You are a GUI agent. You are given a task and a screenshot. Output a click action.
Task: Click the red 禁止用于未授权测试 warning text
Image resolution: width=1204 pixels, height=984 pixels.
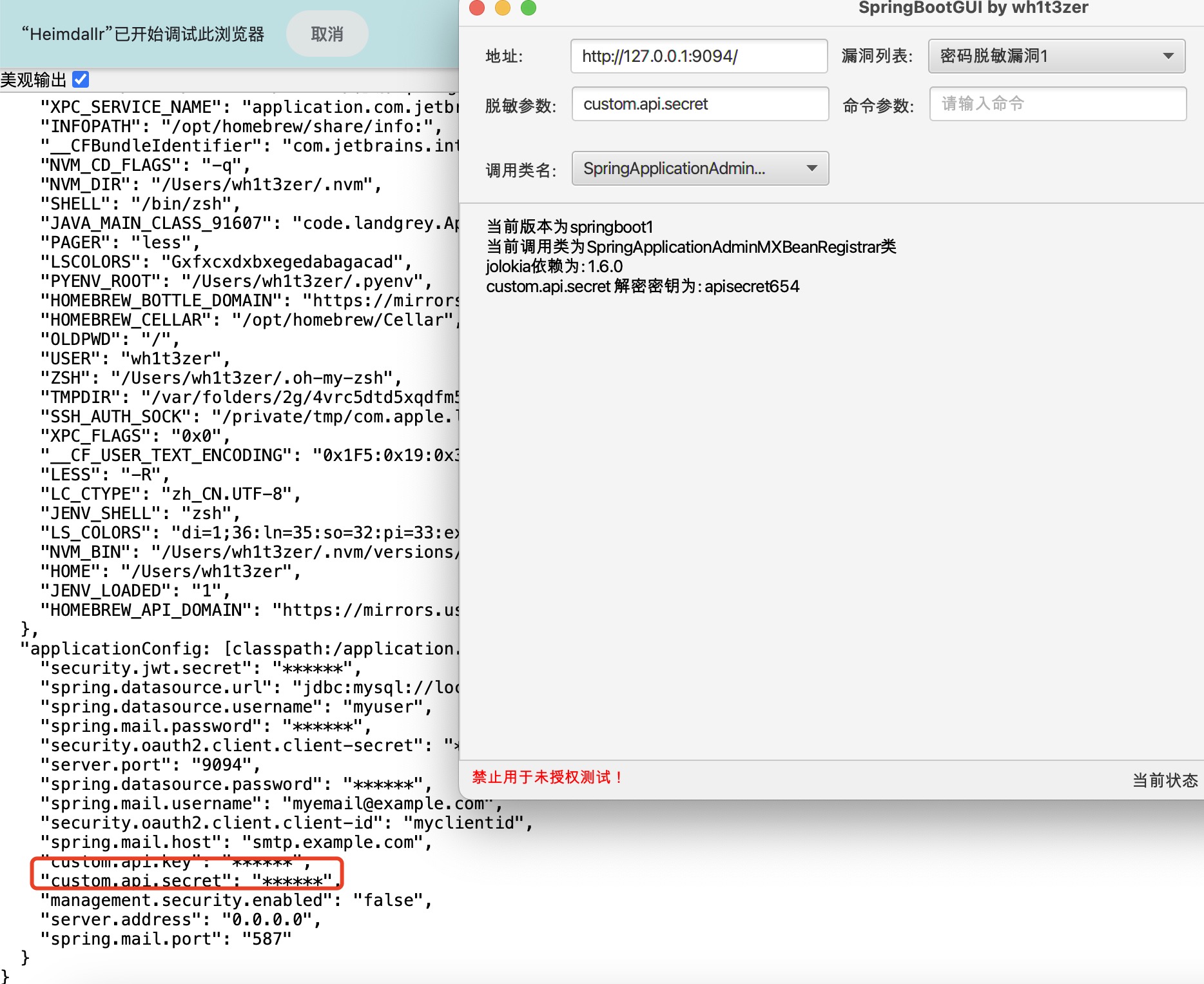tap(548, 777)
